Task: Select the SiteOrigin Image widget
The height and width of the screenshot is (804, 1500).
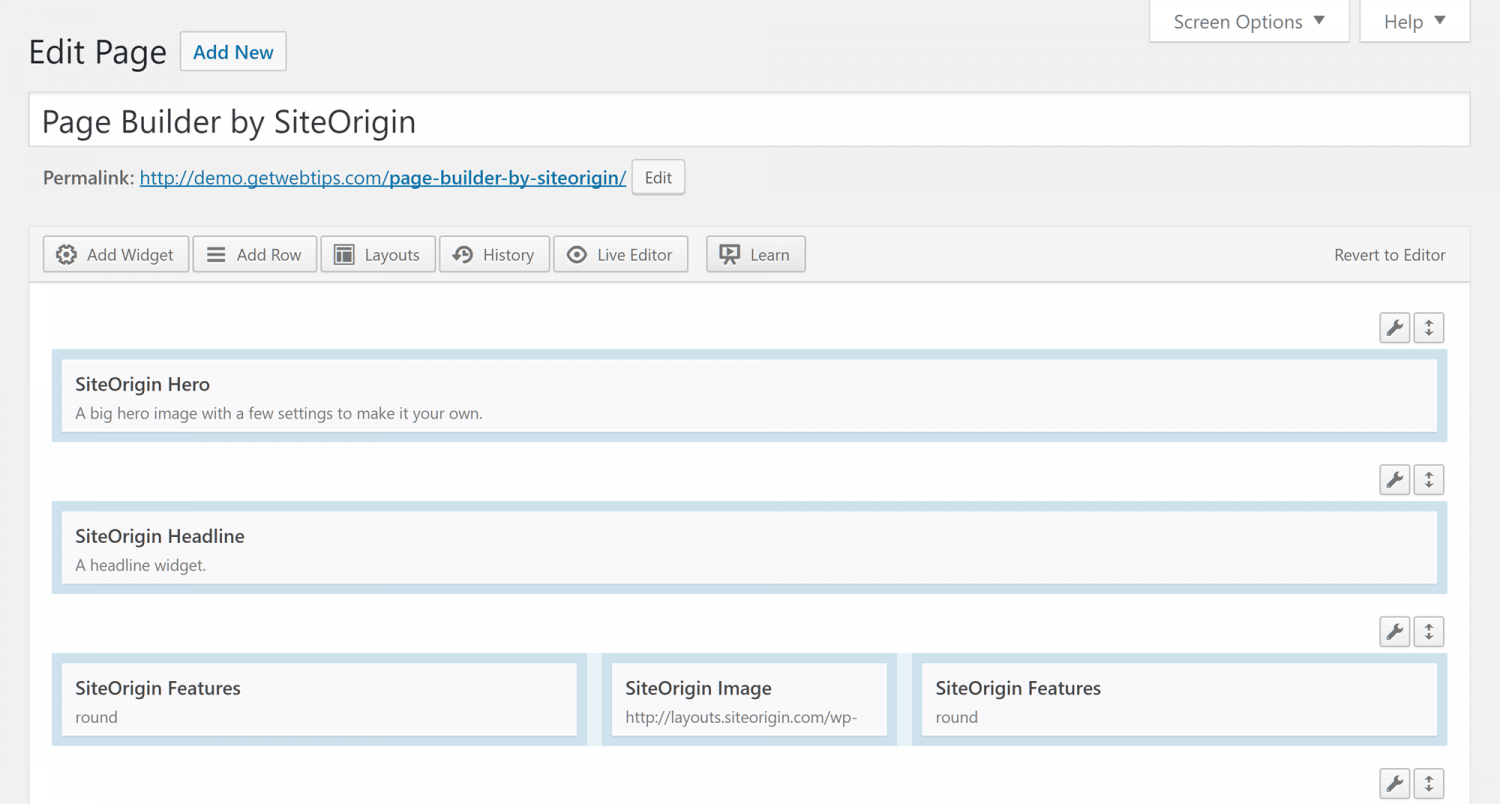Action: point(749,700)
